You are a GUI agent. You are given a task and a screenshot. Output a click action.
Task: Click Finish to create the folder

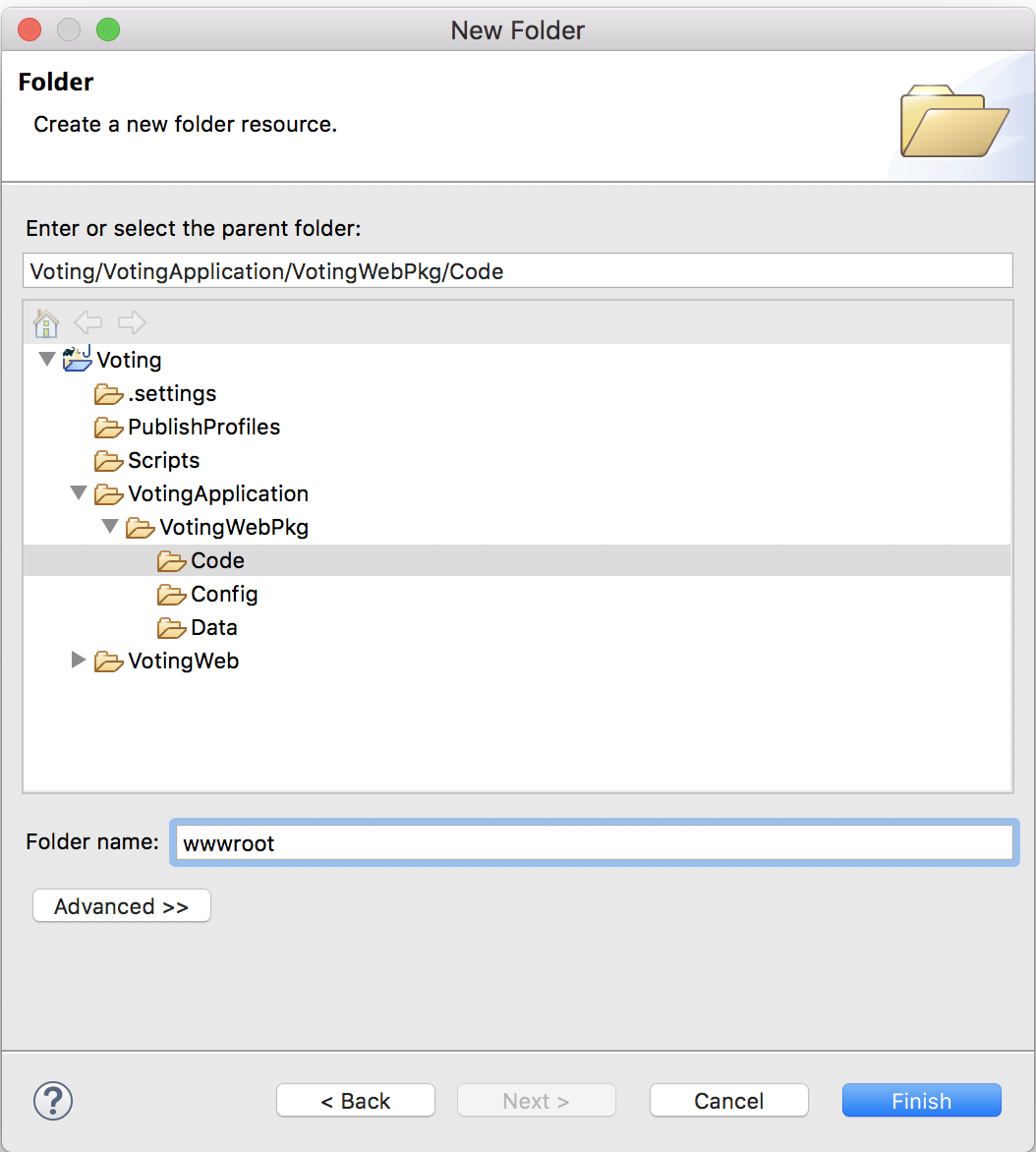click(x=920, y=1100)
